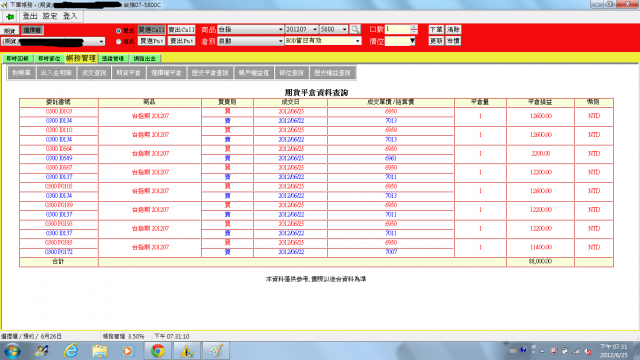Select the 複式 combination-order radio button
This screenshot has height=360, width=640.
point(118,41)
